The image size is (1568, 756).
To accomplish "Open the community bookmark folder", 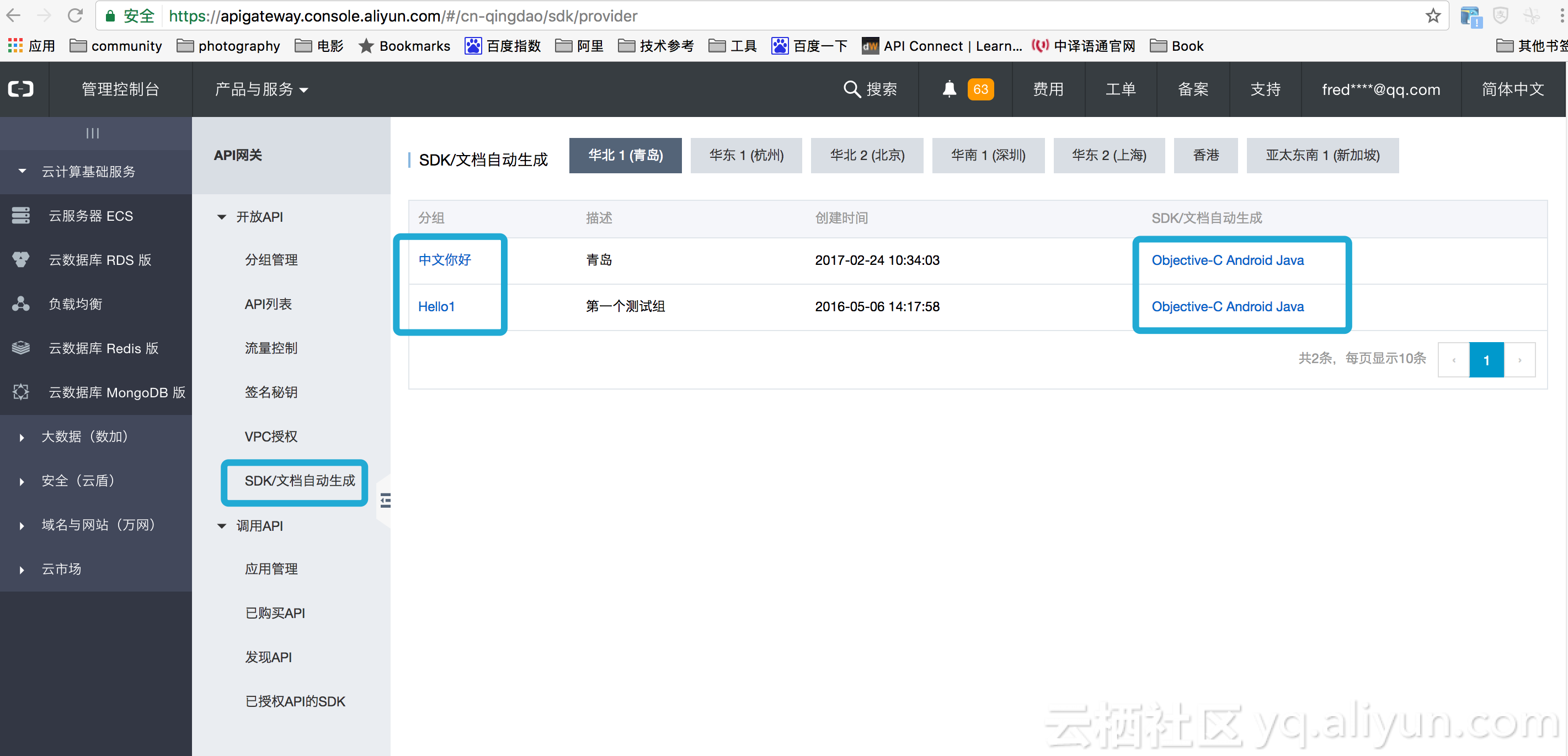I will [x=116, y=46].
